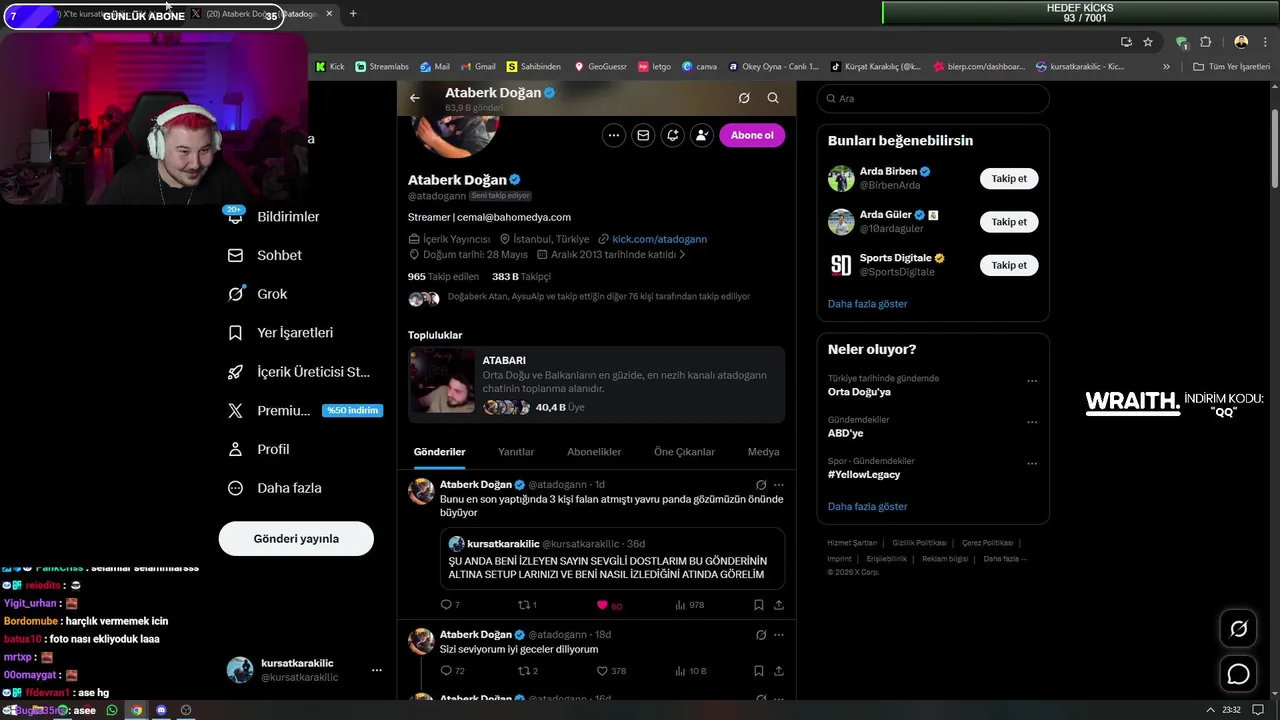Share the 'Sizi seviyorum' post
The width and height of the screenshot is (1280, 720).
779,671
